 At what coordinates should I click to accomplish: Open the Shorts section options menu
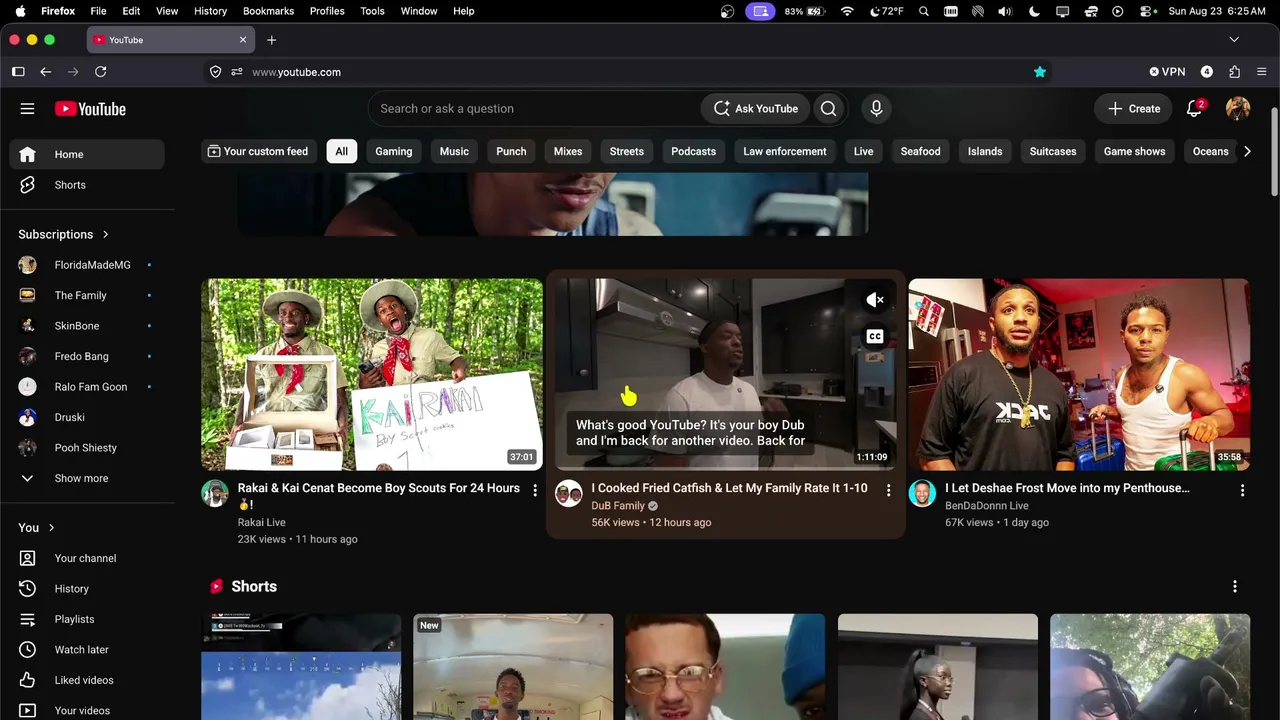(x=1235, y=586)
